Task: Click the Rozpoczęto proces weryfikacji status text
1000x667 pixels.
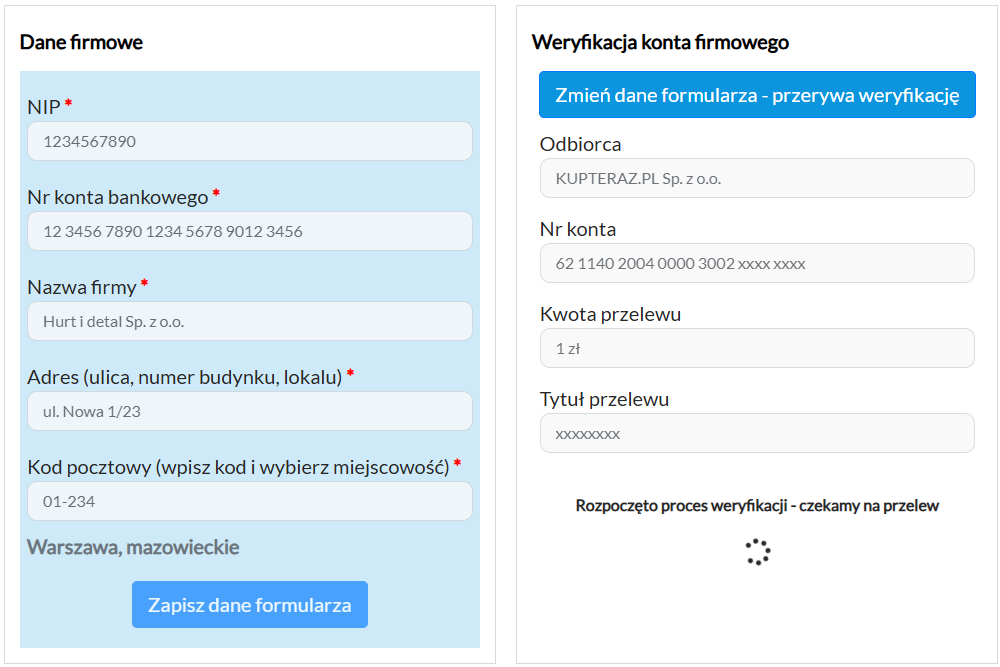Action: pyautogui.click(x=757, y=507)
